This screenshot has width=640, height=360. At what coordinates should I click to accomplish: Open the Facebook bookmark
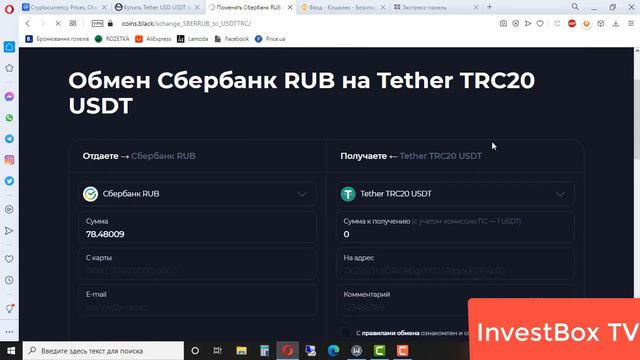point(232,39)
